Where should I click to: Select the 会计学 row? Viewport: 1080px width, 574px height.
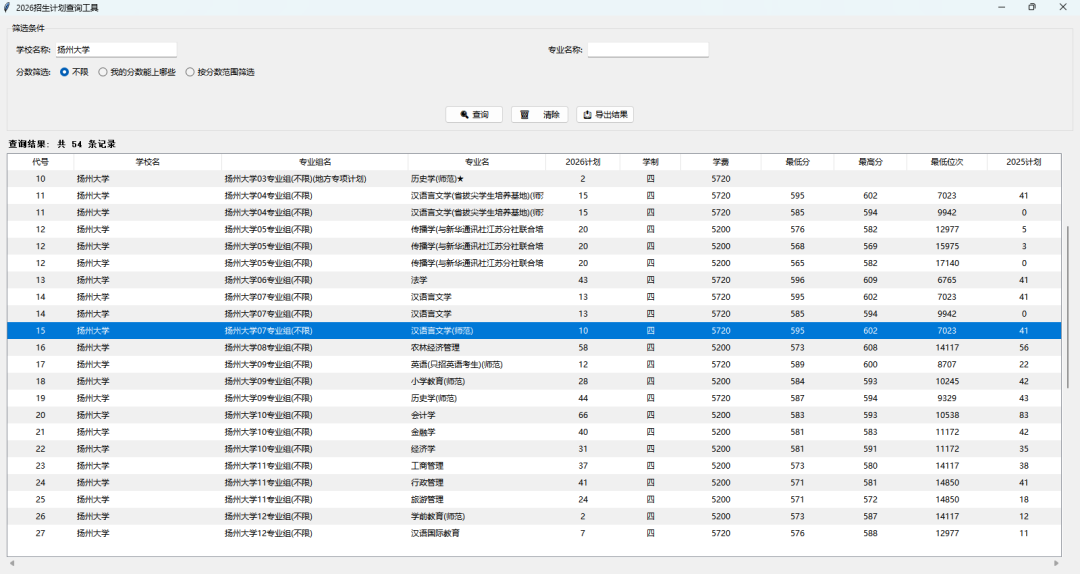534,415
